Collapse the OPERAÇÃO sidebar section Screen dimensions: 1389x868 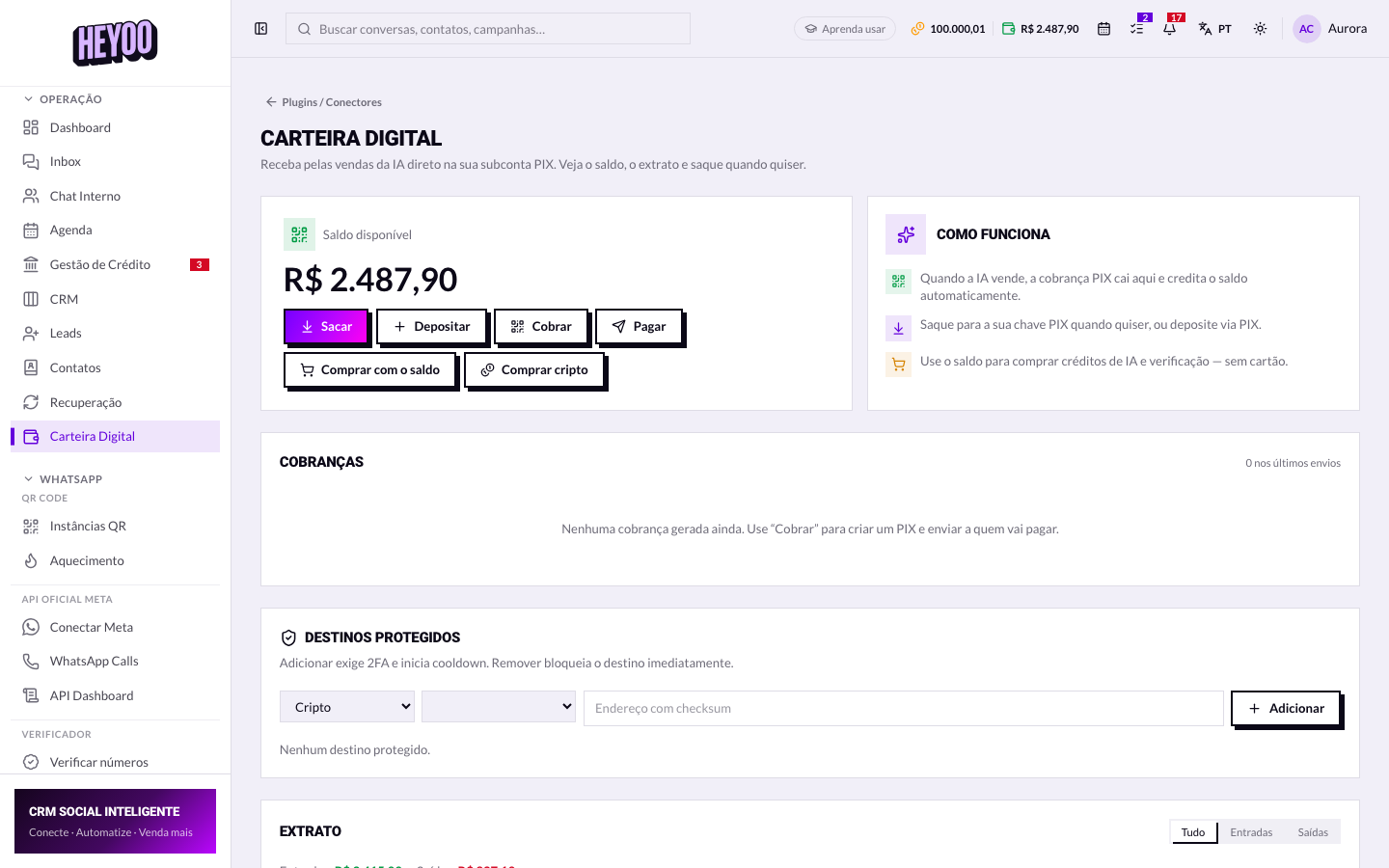tap(63, 99)
